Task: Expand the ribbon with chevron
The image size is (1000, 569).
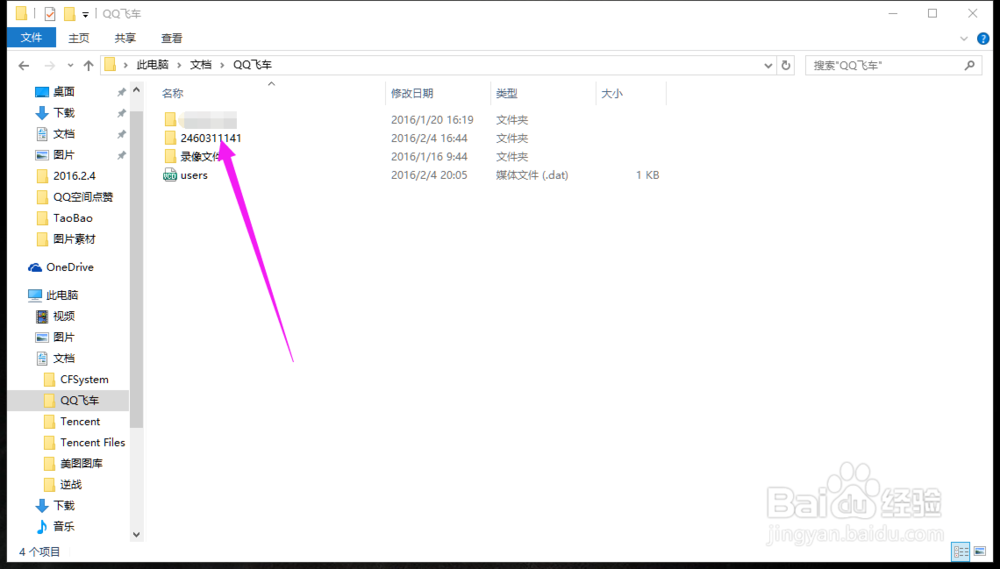Action: [x=964, y=39]
